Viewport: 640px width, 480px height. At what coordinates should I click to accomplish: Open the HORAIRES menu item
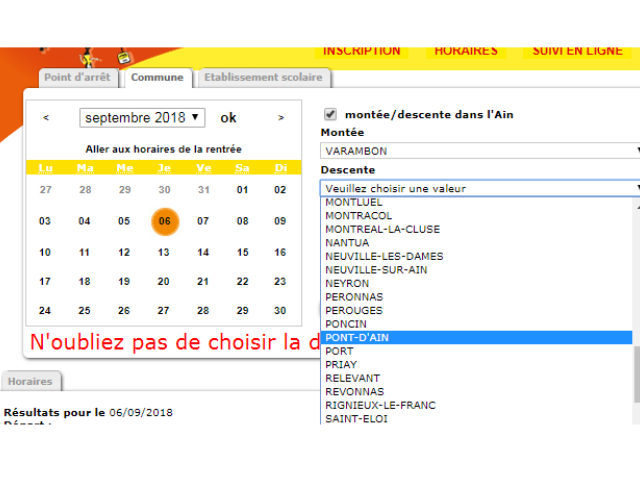coord(465,51)
